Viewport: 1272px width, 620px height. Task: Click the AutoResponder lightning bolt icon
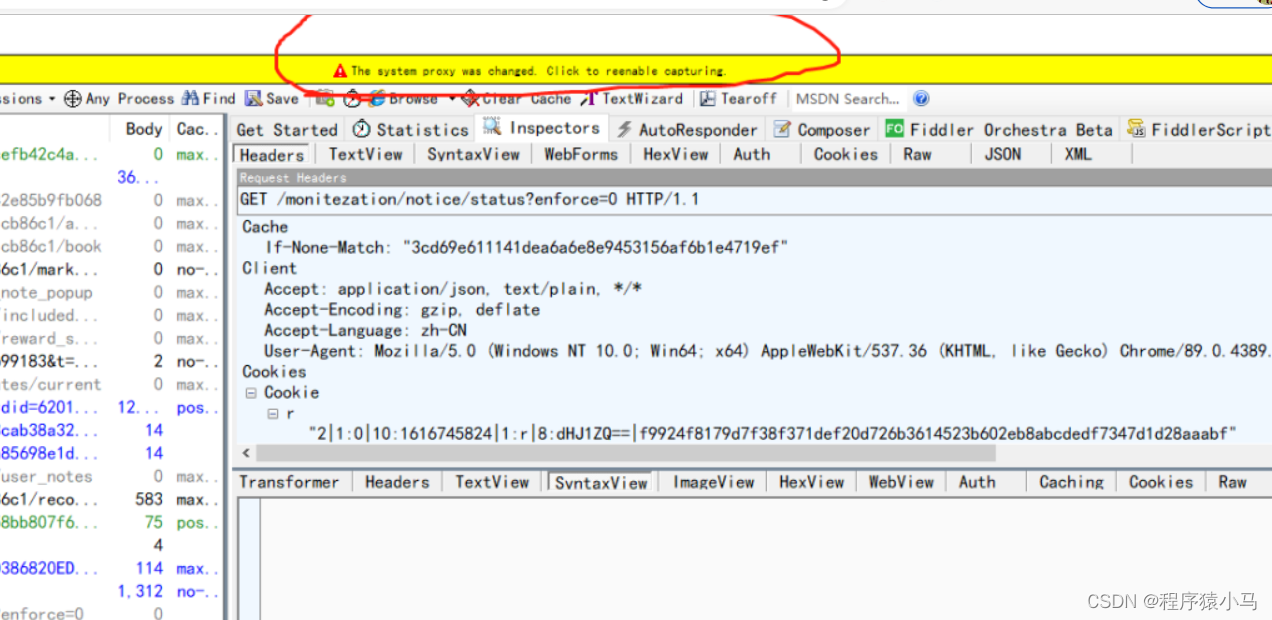pos(624,129)
